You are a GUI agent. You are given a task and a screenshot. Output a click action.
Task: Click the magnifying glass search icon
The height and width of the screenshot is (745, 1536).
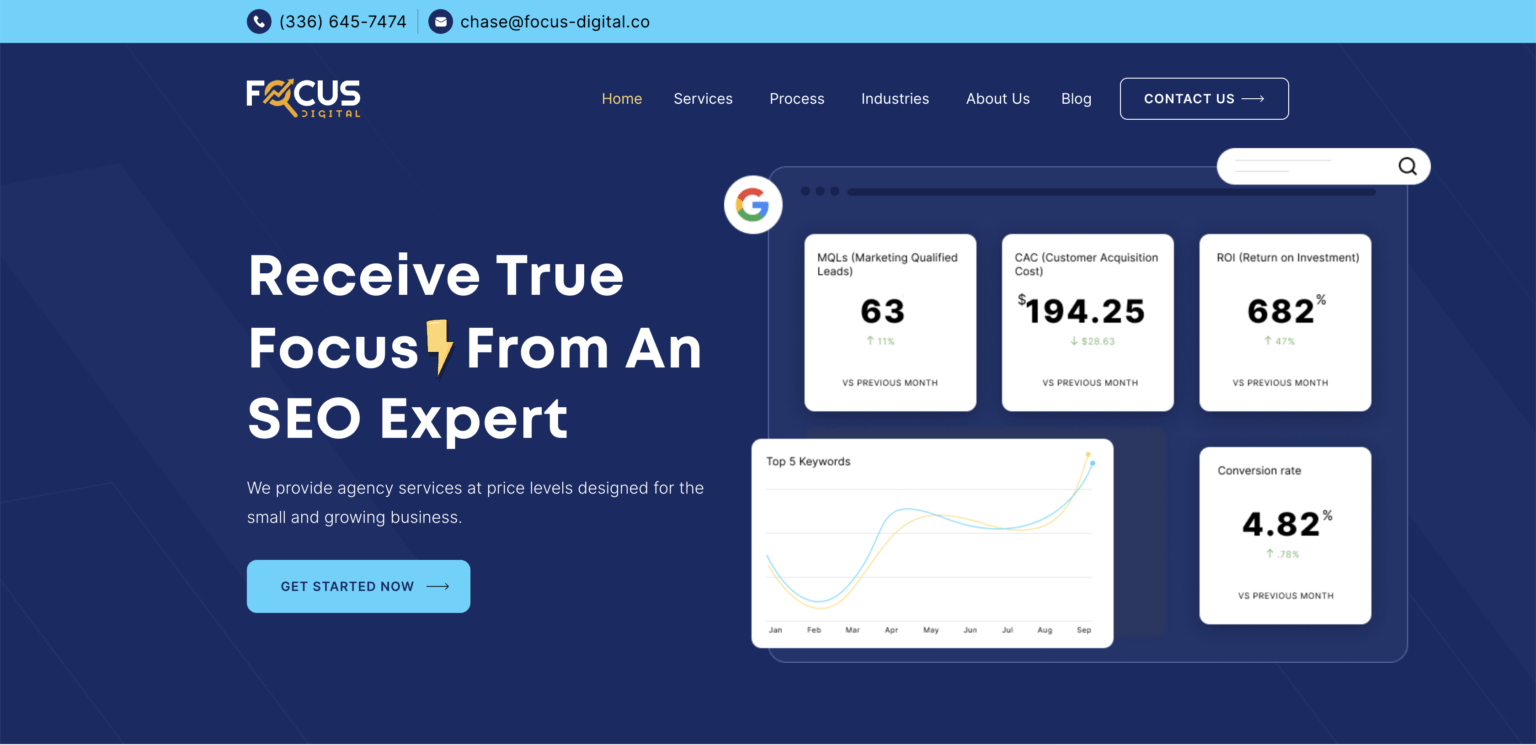pyautogui.click(x=1407, y=166)
